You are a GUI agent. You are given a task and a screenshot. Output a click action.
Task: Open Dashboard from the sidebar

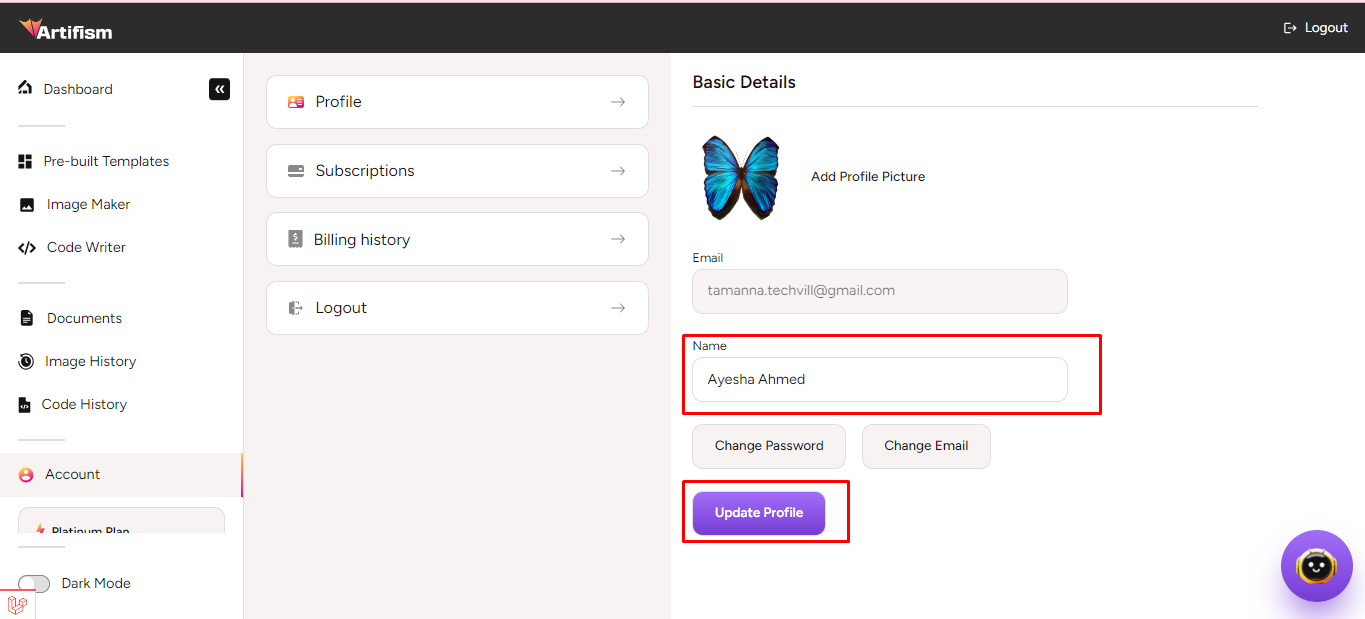click(x=77, y=89)
